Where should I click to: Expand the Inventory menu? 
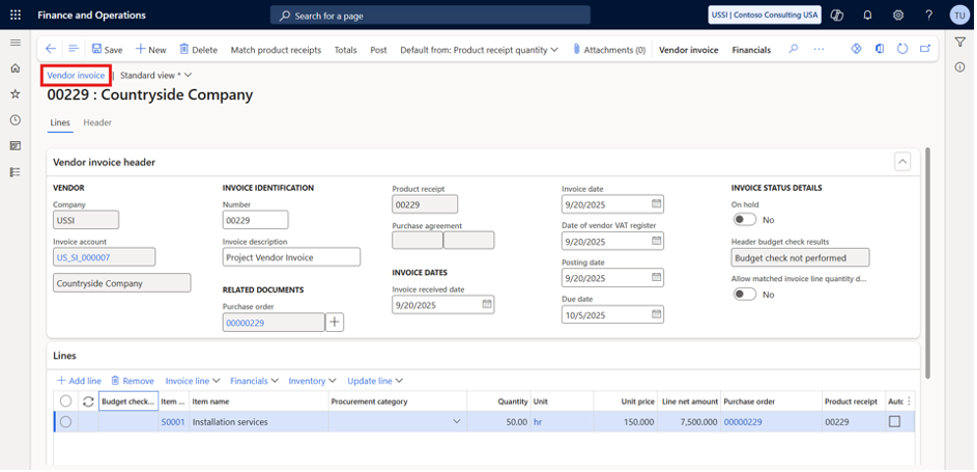tap(312, 380)
